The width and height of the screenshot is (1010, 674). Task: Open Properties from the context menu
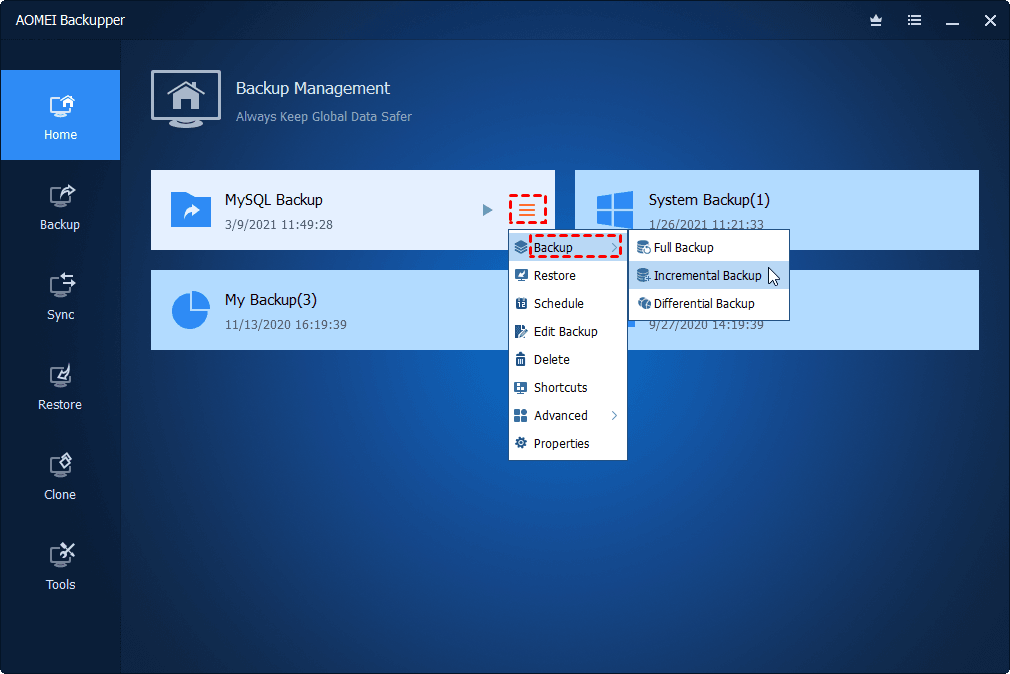tap(567, 444)
